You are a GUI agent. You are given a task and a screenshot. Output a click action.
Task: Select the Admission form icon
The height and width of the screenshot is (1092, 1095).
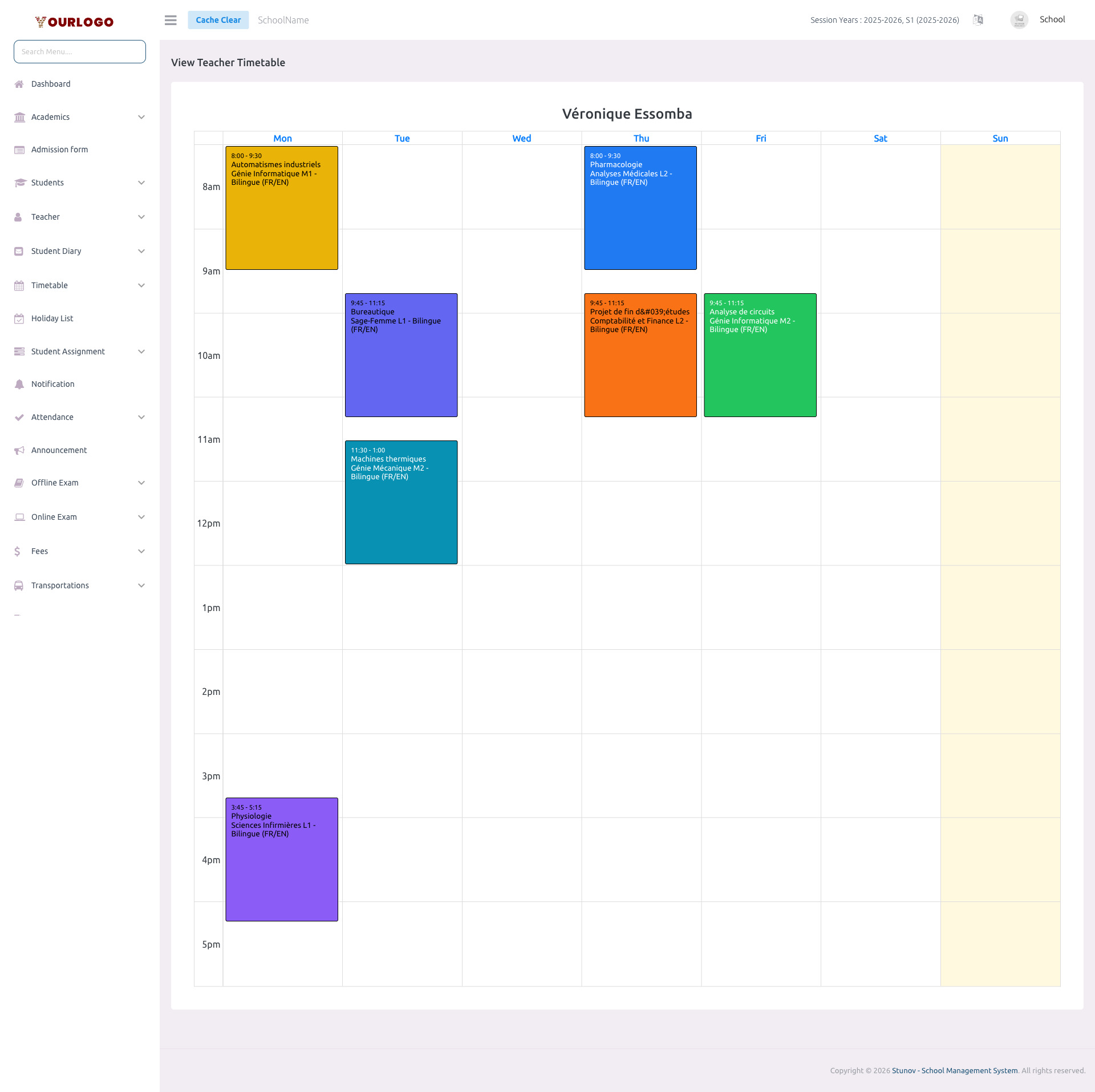point(19,149)
